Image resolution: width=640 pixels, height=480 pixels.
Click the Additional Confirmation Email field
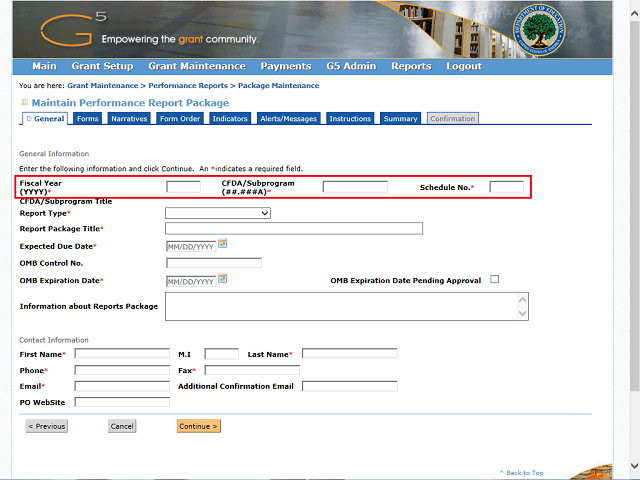350,386
